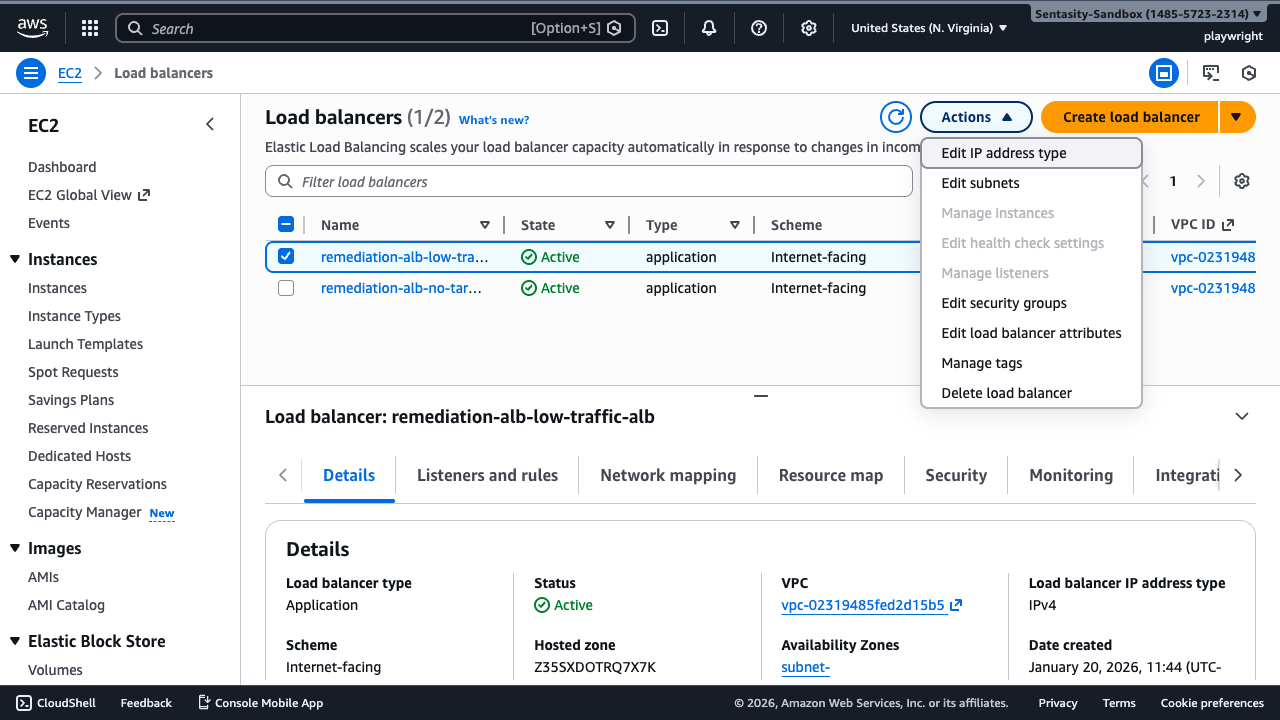This screenshot has width=1280, height=720.
Task: Launch CloudShell from top navigation bar
Action: point(660,28)
